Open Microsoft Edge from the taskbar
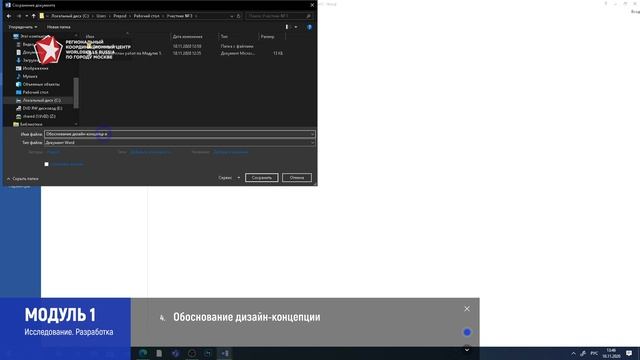This screenshot has width=640, height=360. (143, 353)
